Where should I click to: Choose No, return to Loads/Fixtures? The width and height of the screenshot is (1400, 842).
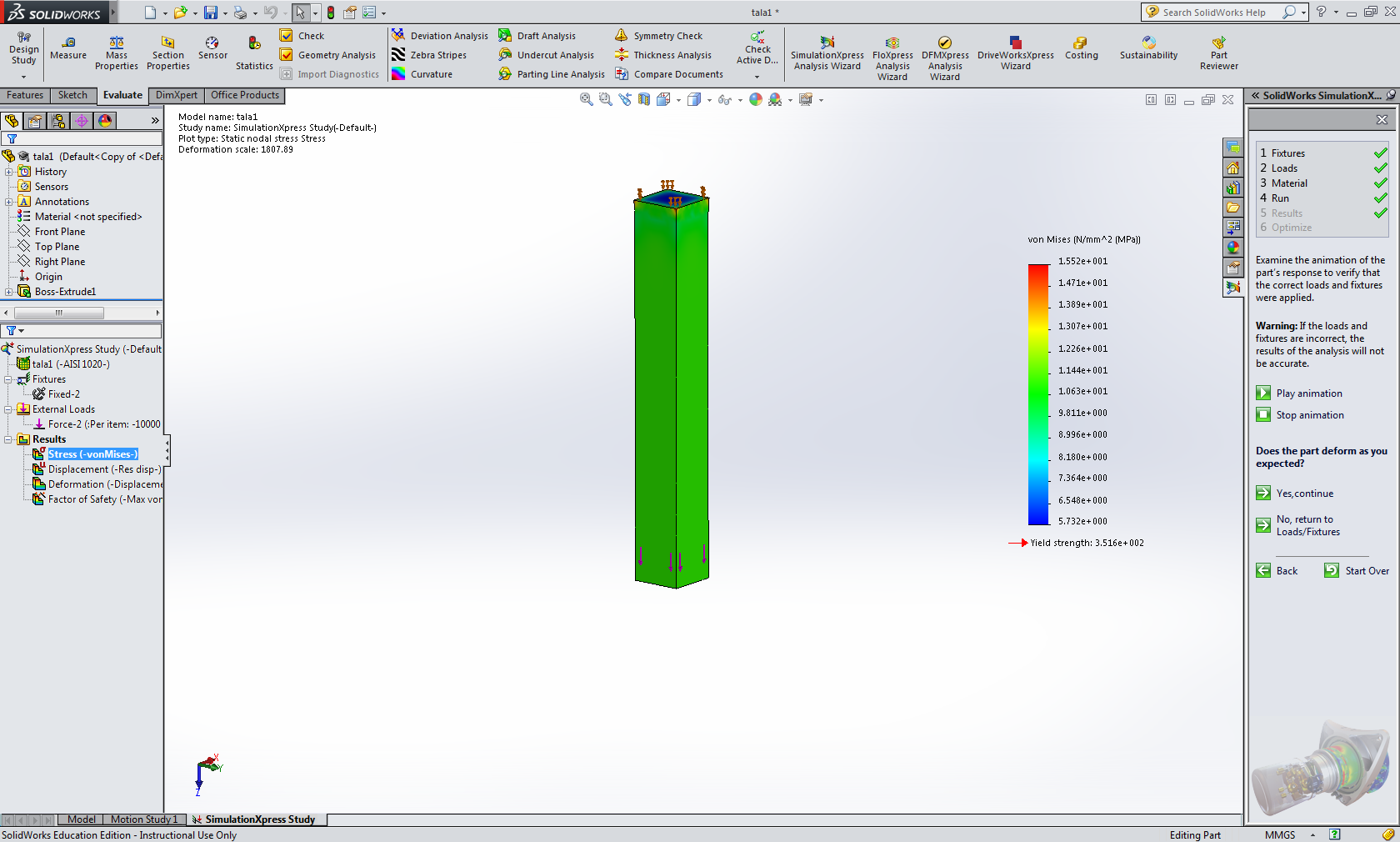click(1298, 525)
